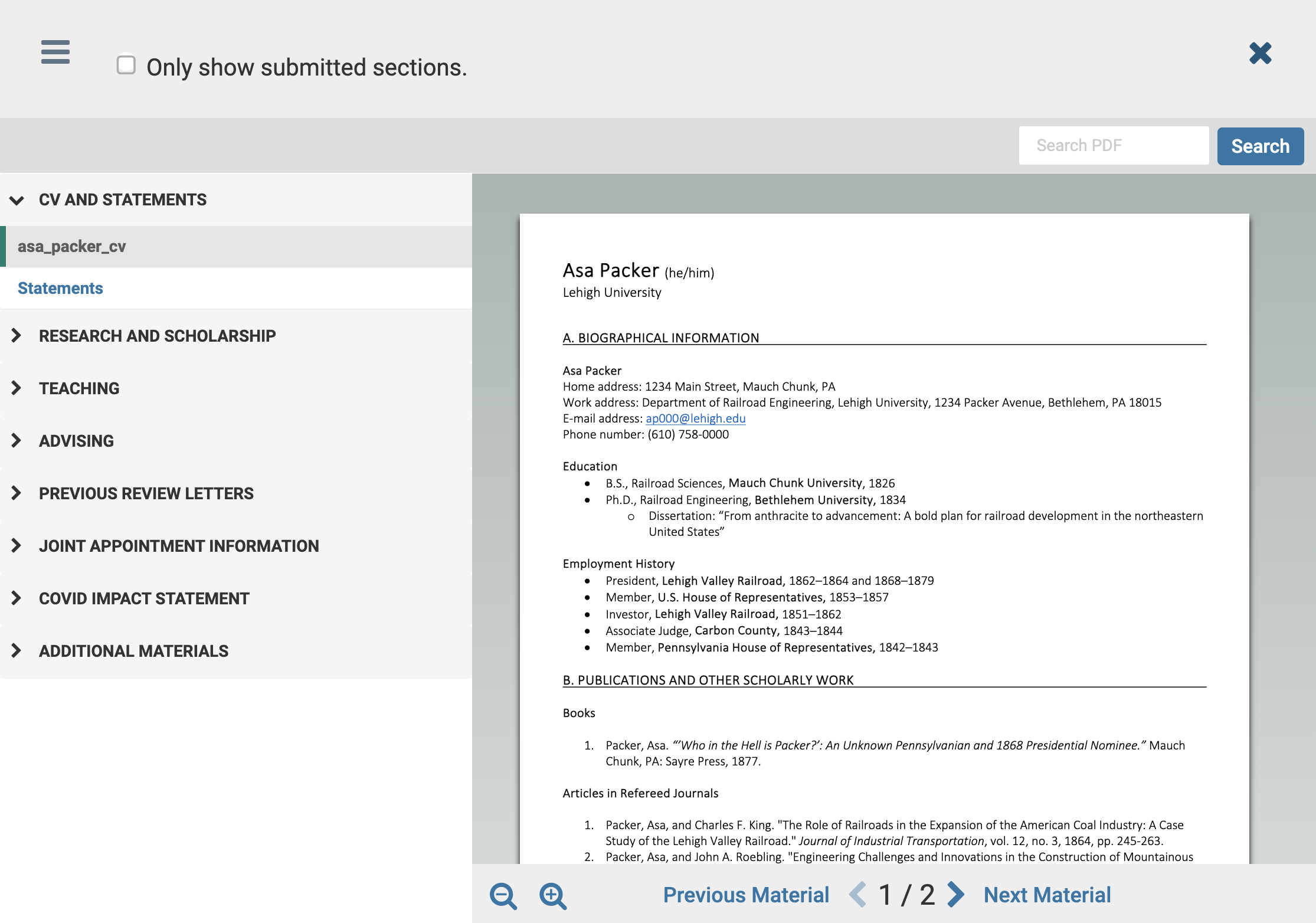Click the page indicator '1 / 2'
Screen dimensions: 1316x923
(x=906, y=895)
